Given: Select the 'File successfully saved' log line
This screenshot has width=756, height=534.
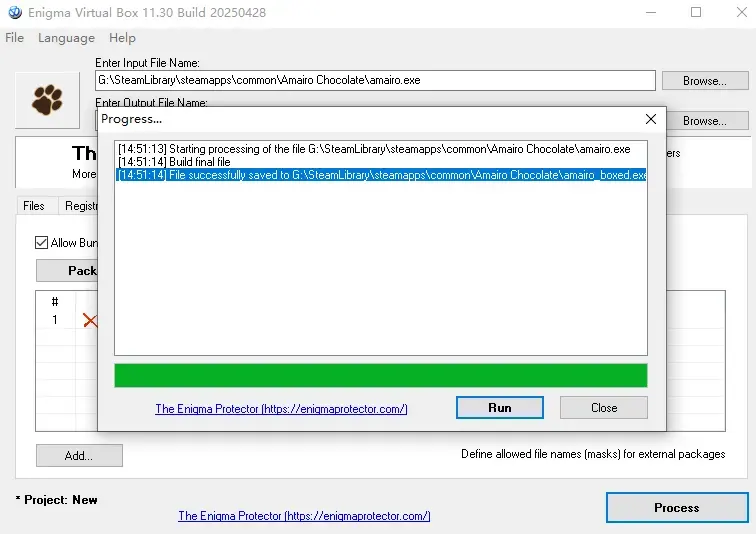Looking at the screenshot, I should (x=381, y=175).
